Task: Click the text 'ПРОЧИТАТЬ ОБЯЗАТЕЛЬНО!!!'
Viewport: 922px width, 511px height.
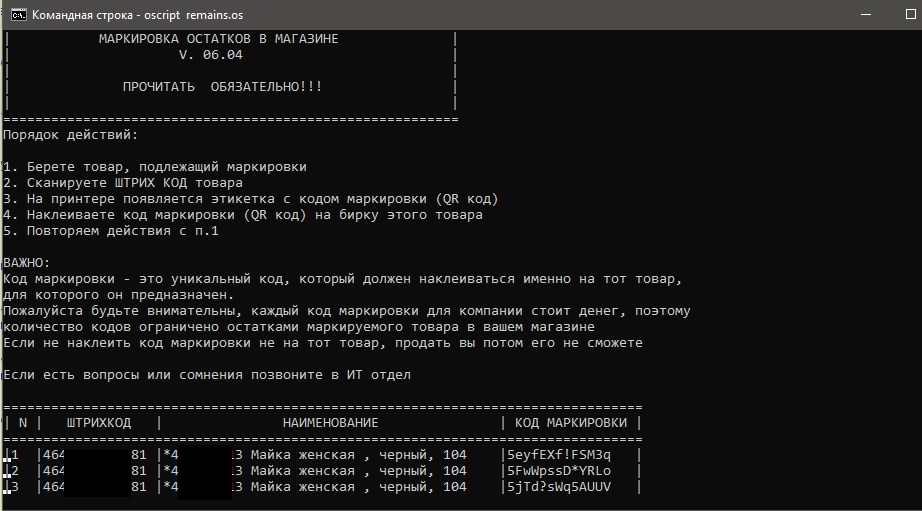Action: click(222, 86)
